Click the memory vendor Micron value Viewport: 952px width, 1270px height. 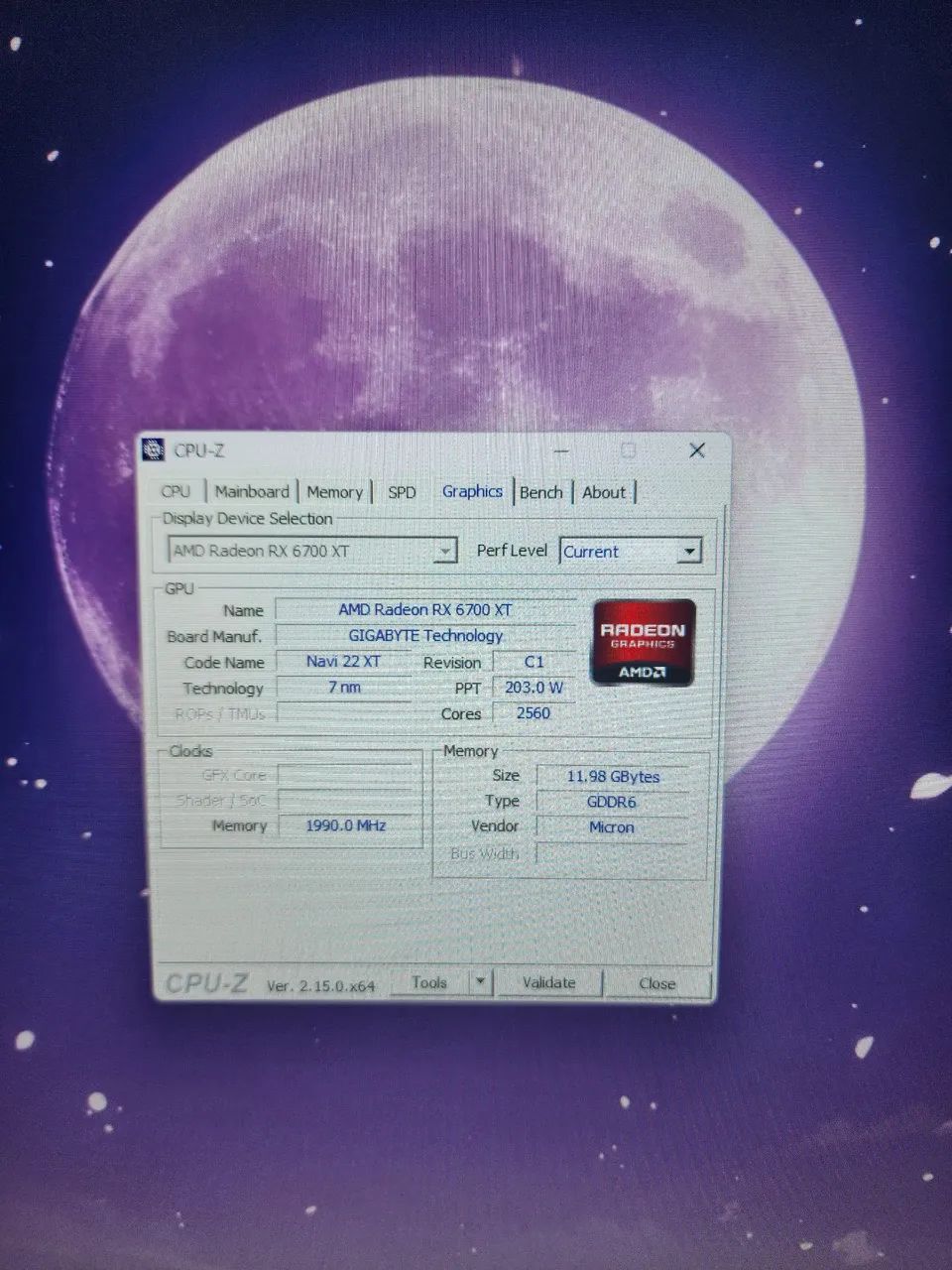tap(612, 827)
